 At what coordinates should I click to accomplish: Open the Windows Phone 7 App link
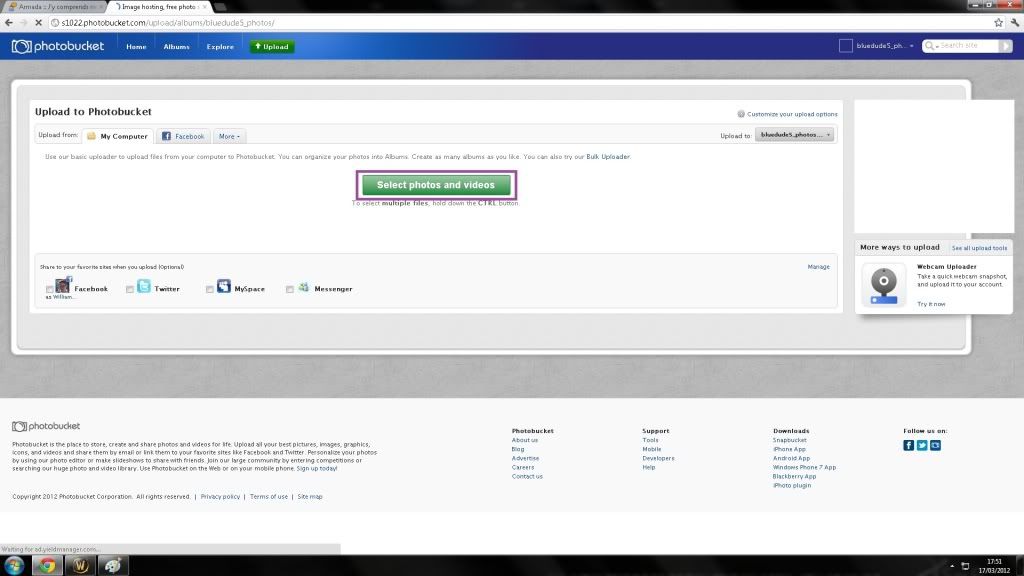coord(805,468)
